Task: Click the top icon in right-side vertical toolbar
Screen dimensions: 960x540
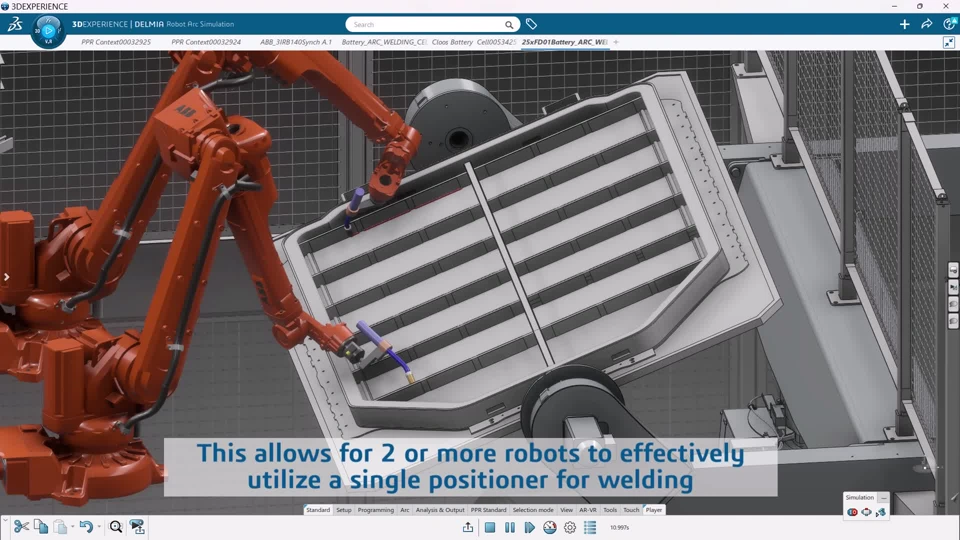Action: 953,270
